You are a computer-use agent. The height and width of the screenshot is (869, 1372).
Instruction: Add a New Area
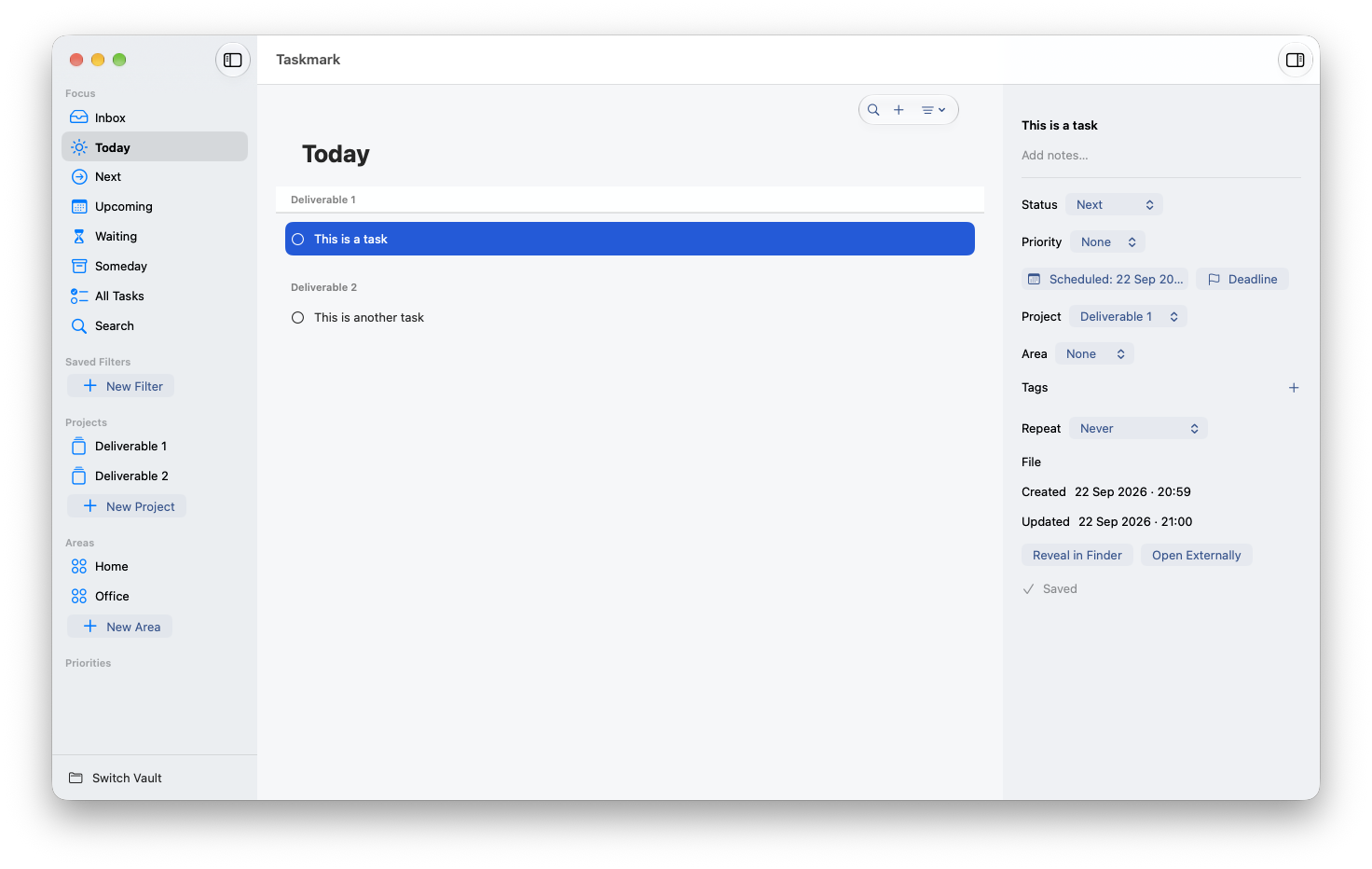coord(120,627)
